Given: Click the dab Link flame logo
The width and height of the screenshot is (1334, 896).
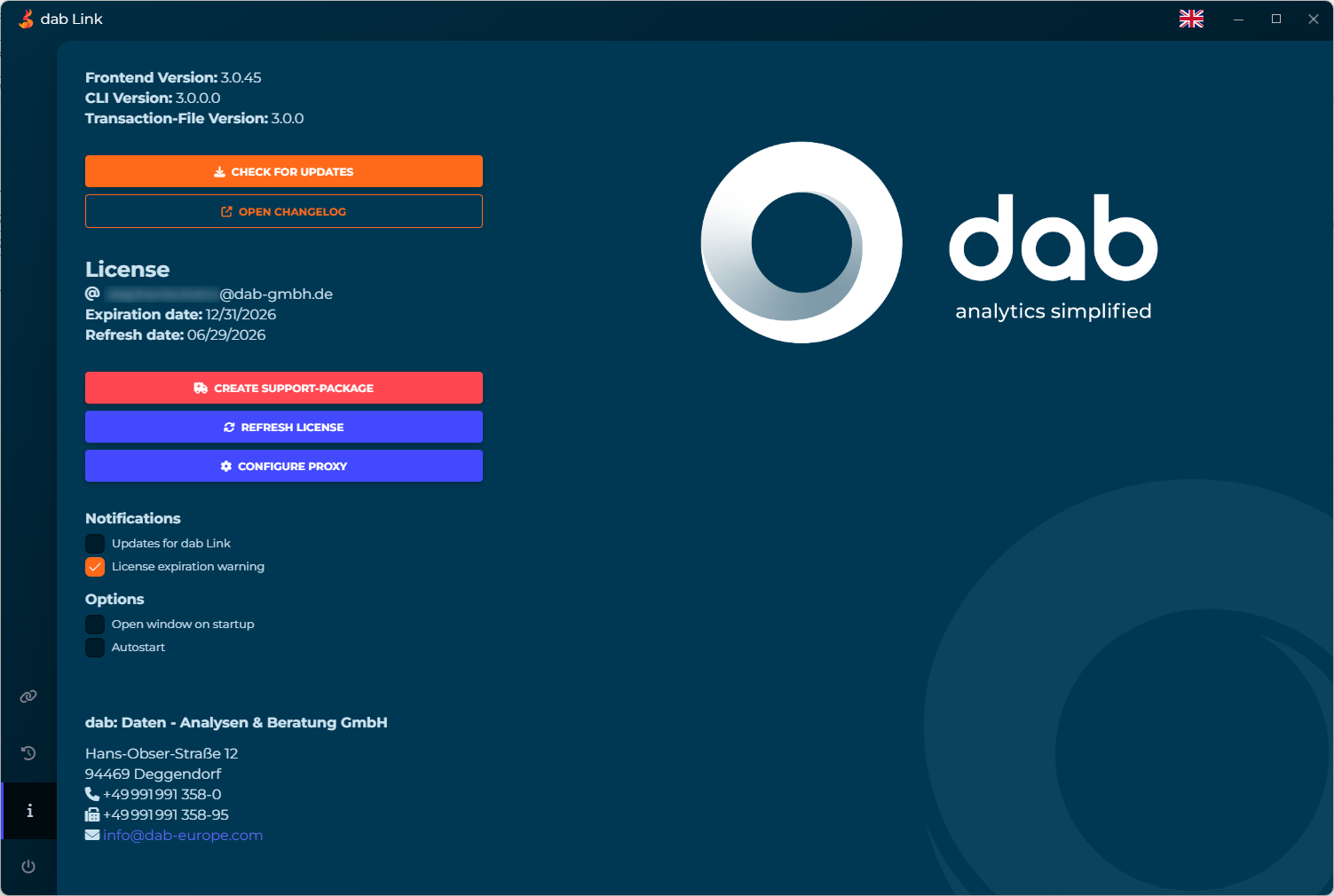Looking at the screenshot, I should click(27, 19).
